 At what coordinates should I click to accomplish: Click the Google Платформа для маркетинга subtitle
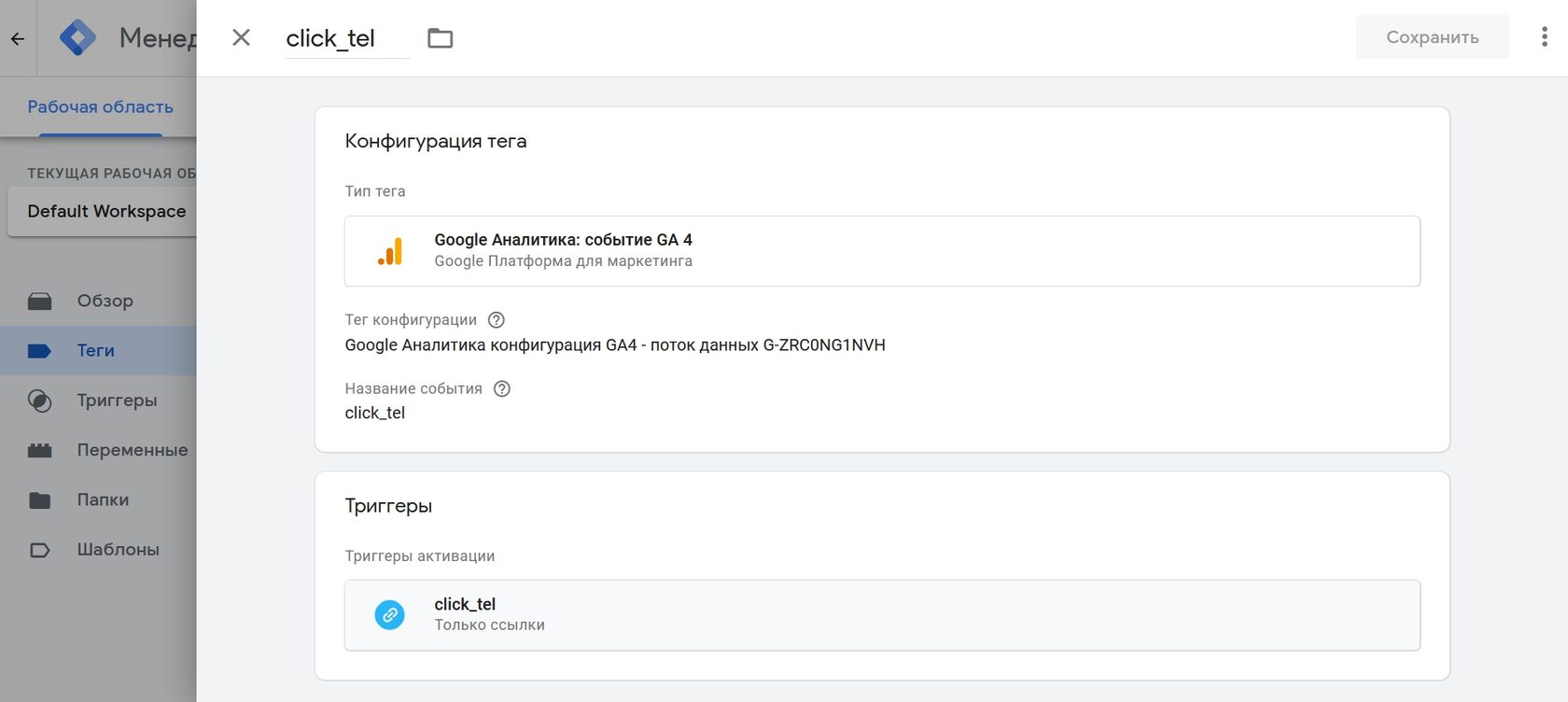point(563,261)
